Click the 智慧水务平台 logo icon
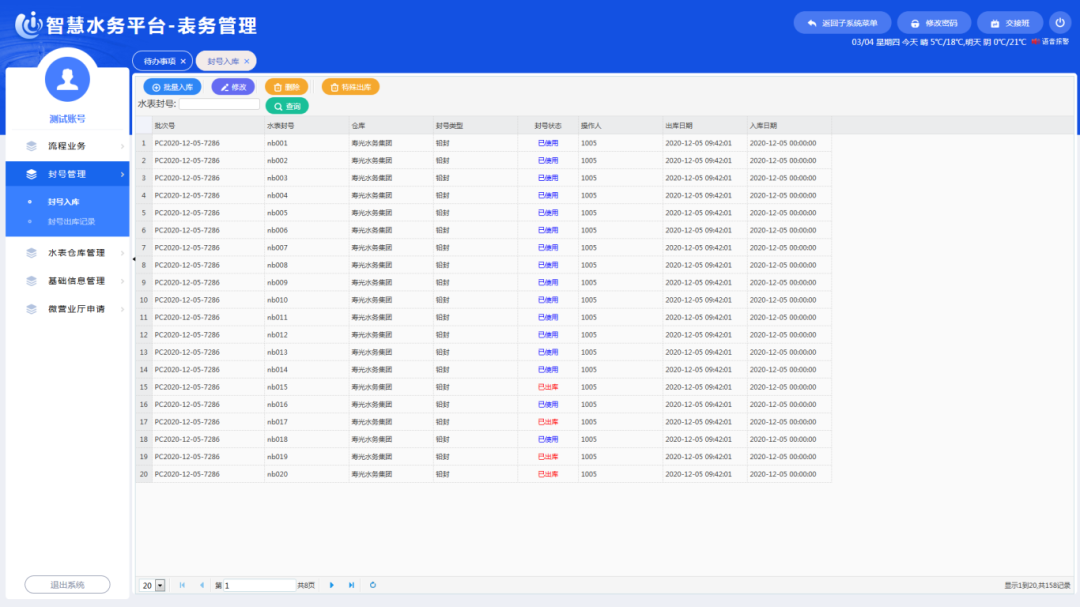The height and width of the screenshot is (607, 1080). 29,25
